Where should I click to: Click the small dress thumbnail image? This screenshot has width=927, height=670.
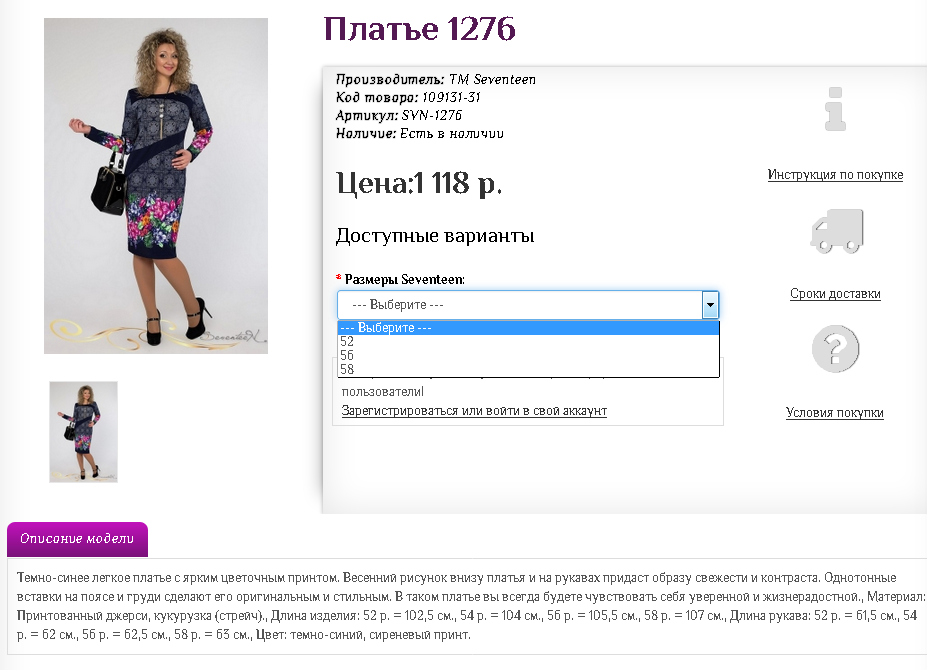pyautogui.click(x=83, y=432)
